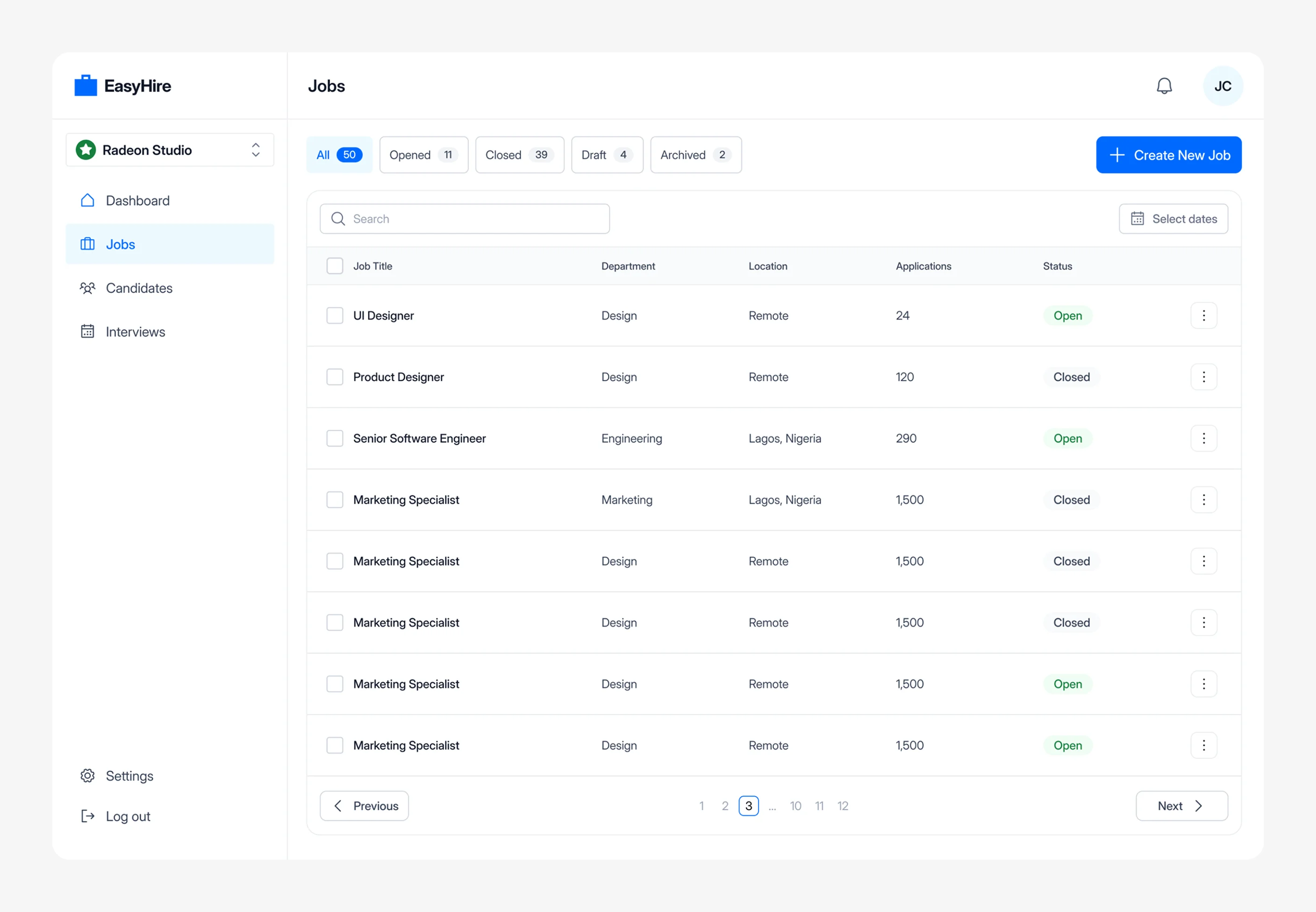Open the Senior Software Engineer job title
Screen dimensions: 1316x912
click(420, 438)
